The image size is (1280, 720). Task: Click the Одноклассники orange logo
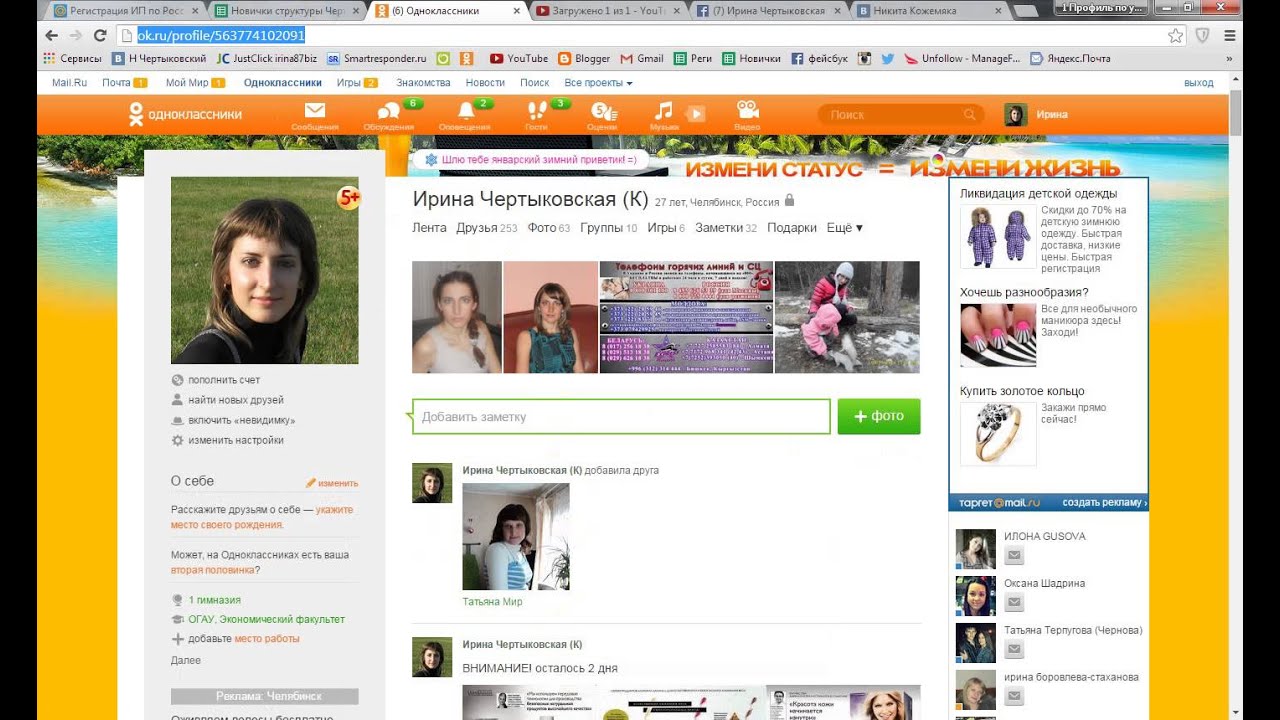[x=185, y=114]
